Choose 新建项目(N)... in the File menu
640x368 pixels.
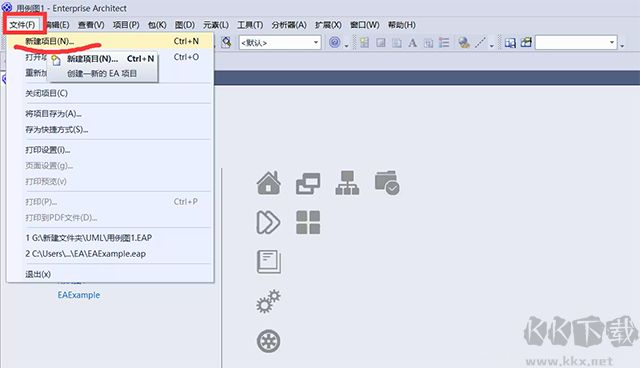click(x=110, y=41)
